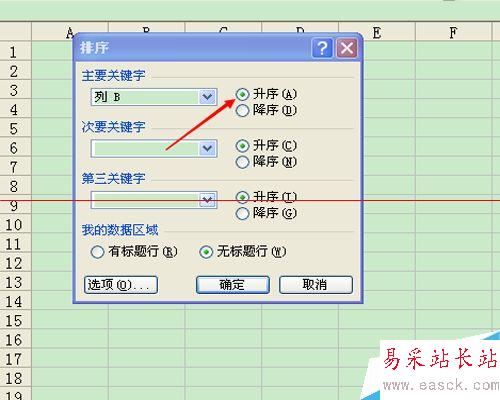Open help in the 排序 dialog
500x400 pixels.
point(322,48)
